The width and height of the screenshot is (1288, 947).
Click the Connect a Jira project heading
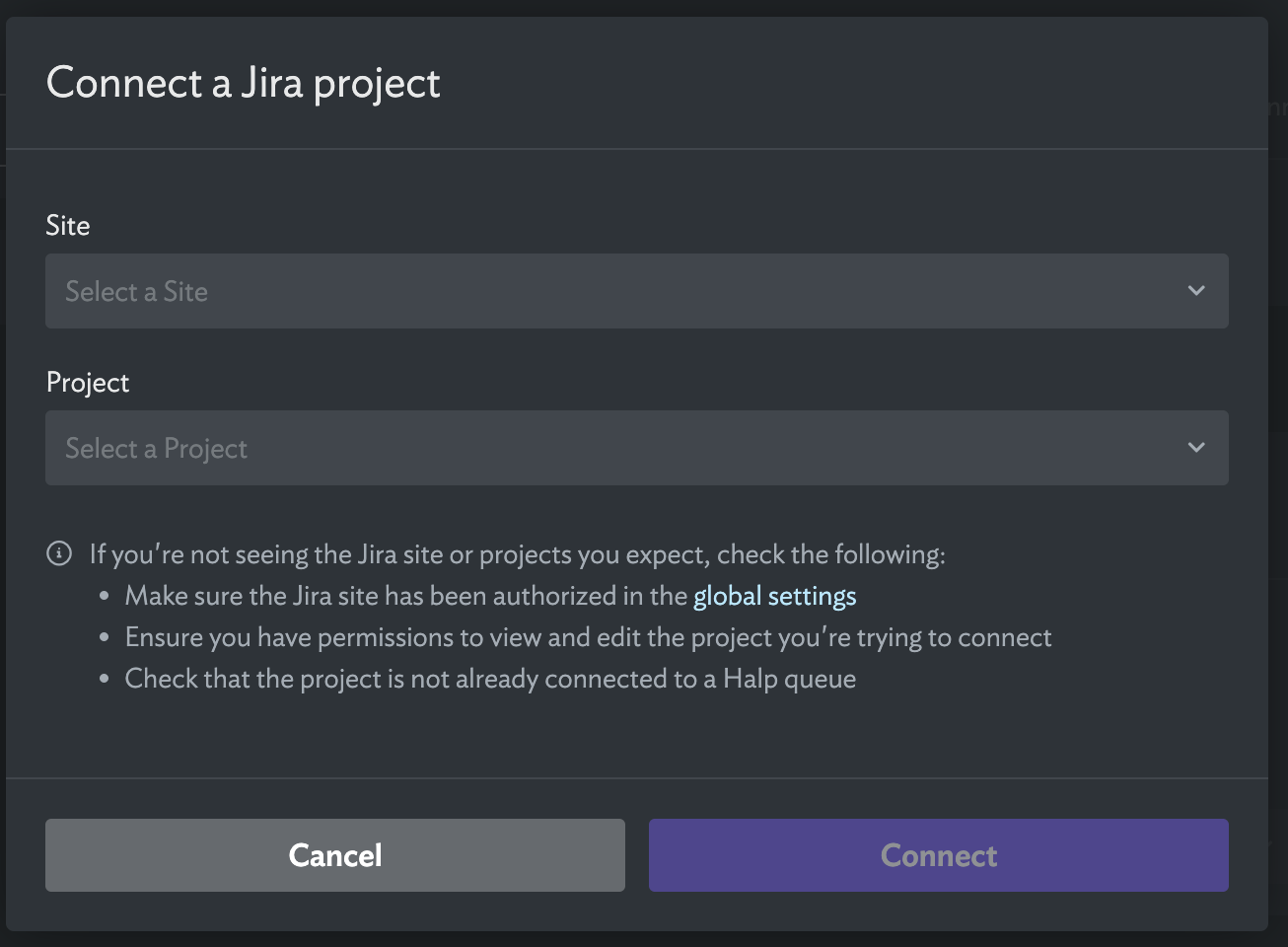244,84
